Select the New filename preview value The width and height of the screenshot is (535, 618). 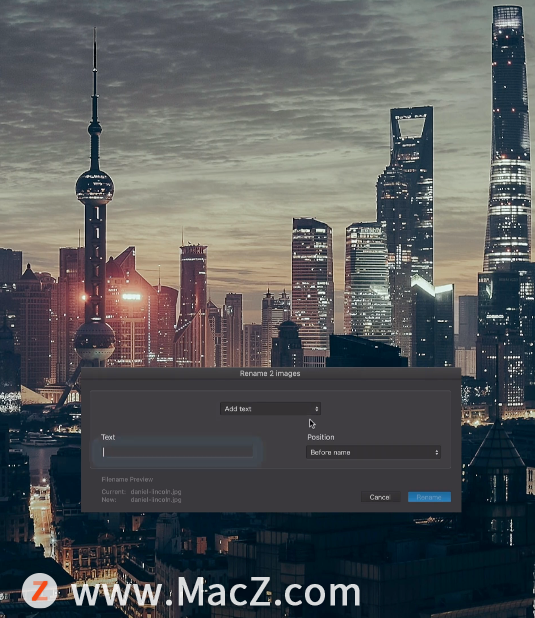156,499
